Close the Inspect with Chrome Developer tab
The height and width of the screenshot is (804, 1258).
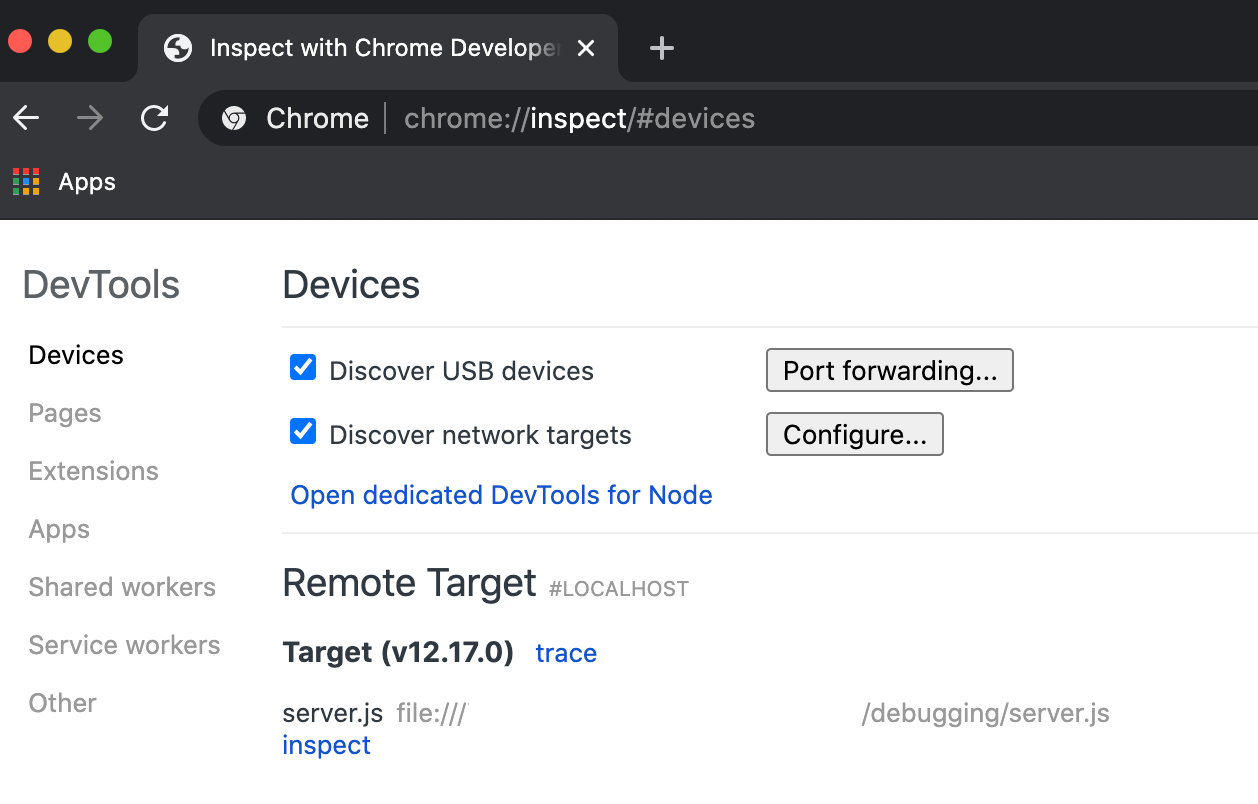click(587, 48)
